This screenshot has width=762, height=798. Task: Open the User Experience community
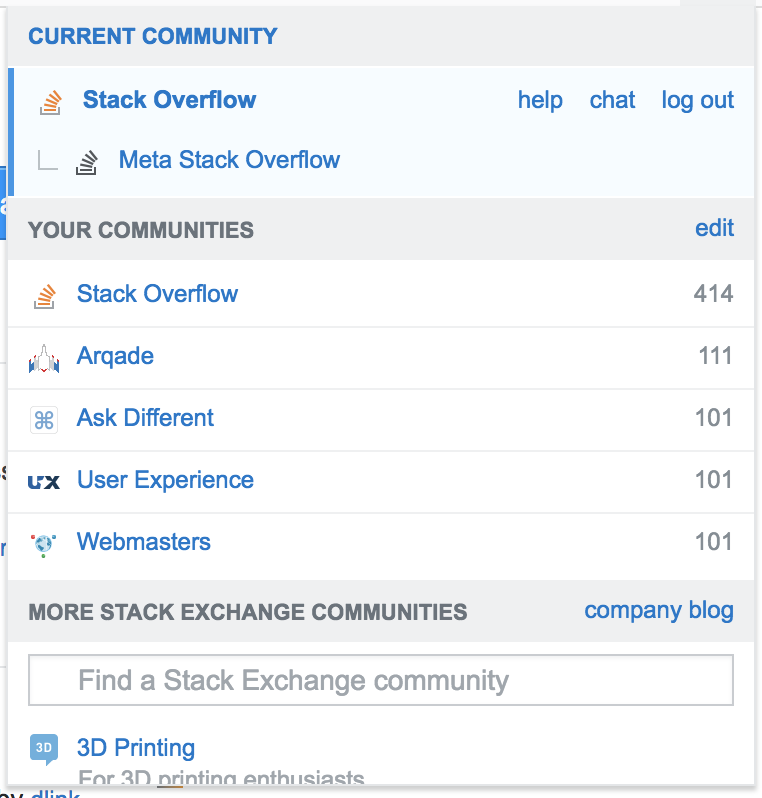click(x=165, y=480)
